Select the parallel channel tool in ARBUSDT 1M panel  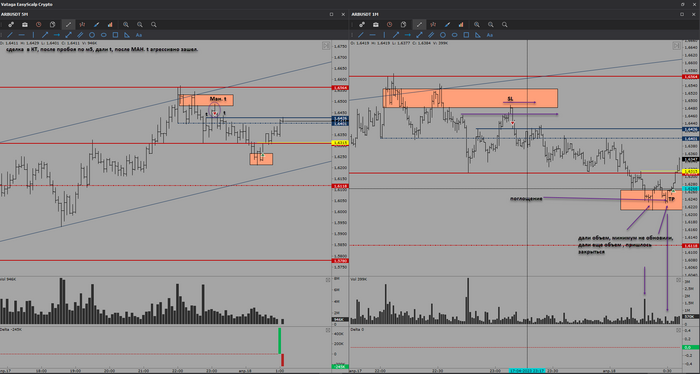[x=431, y=35]
